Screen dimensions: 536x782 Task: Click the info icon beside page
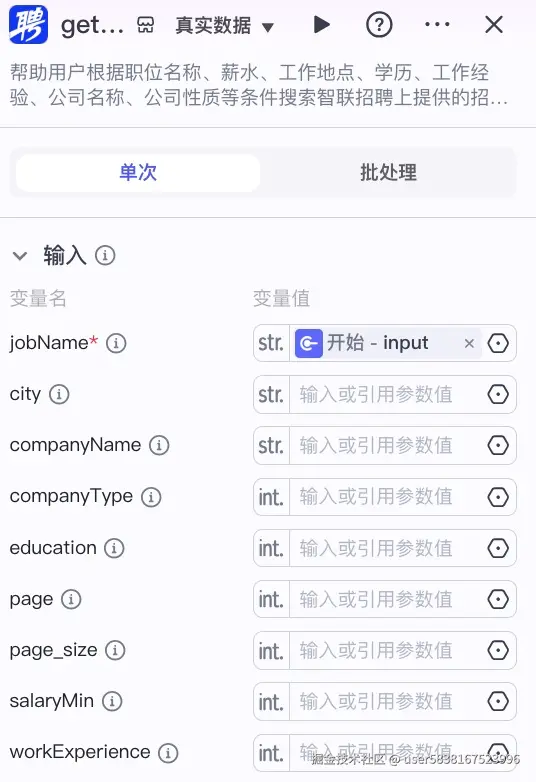click(71, 599)
